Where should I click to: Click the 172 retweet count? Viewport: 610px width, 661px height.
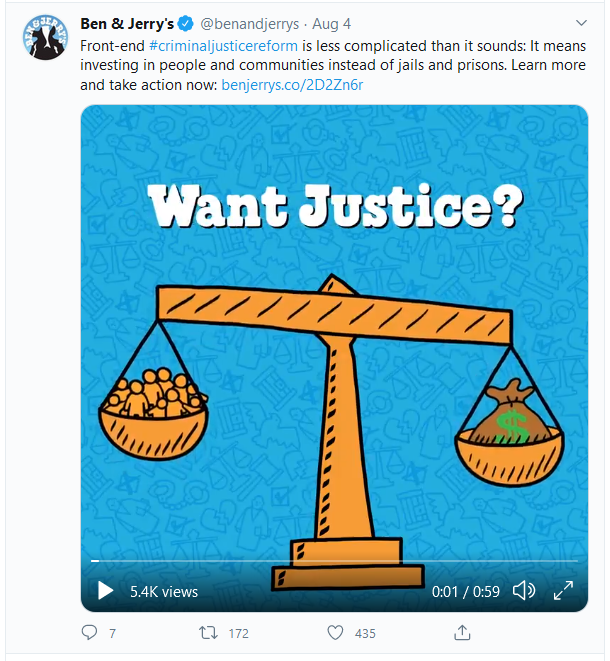[x=238, y=634]
